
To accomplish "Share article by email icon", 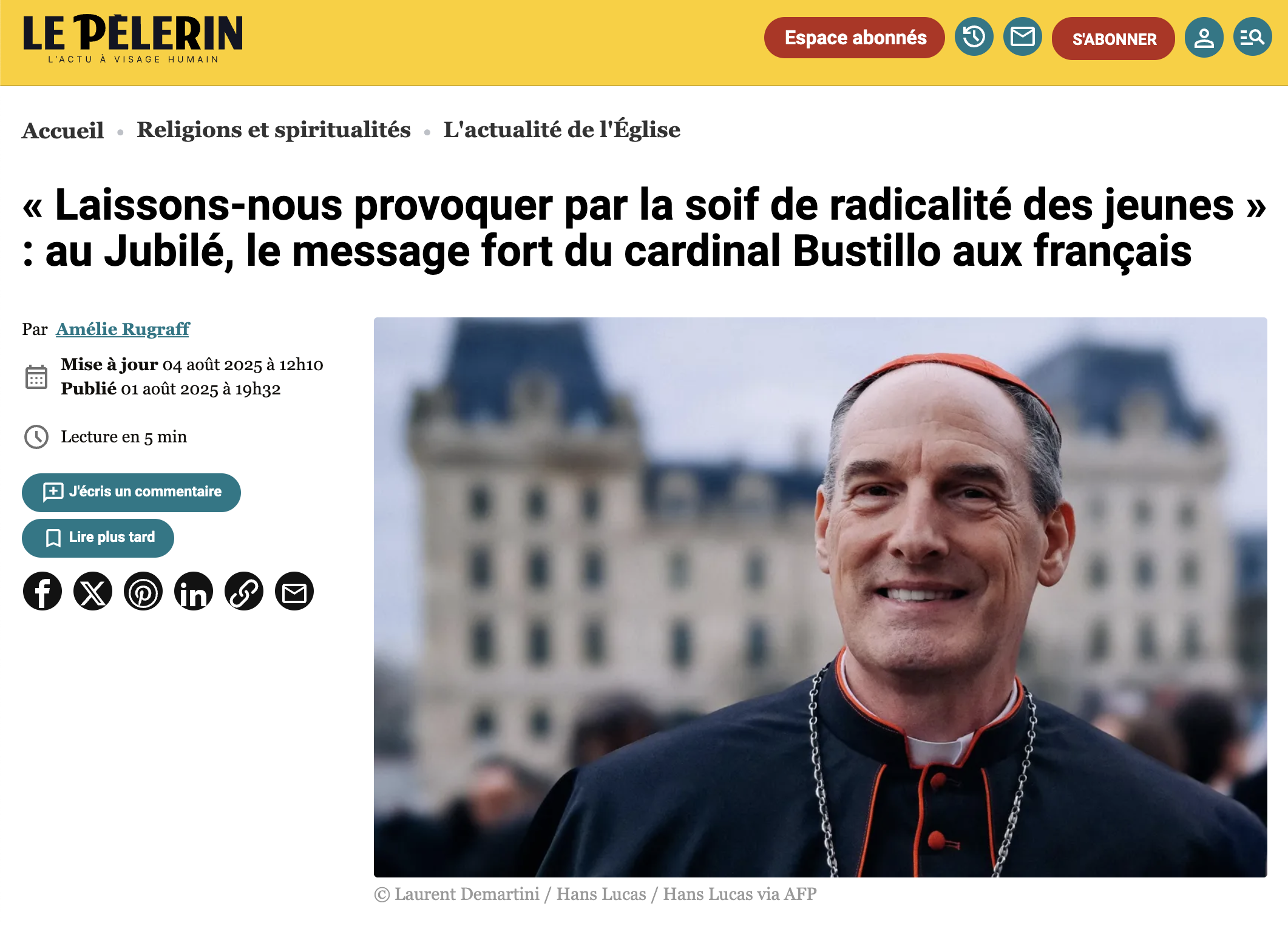I will coord(294,591).
